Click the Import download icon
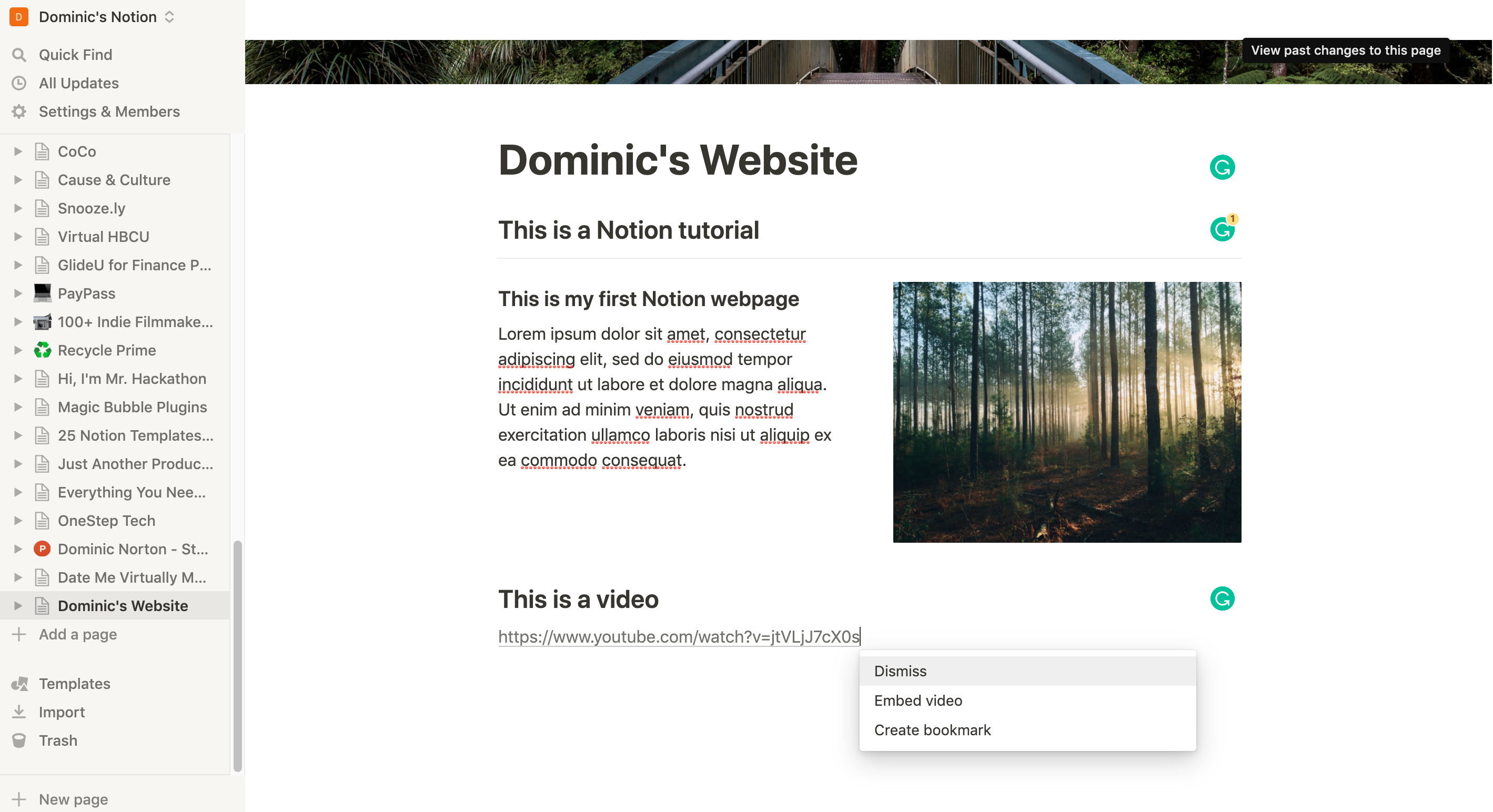The width and height of the screenshot is (1493, 812). (19, 712)
